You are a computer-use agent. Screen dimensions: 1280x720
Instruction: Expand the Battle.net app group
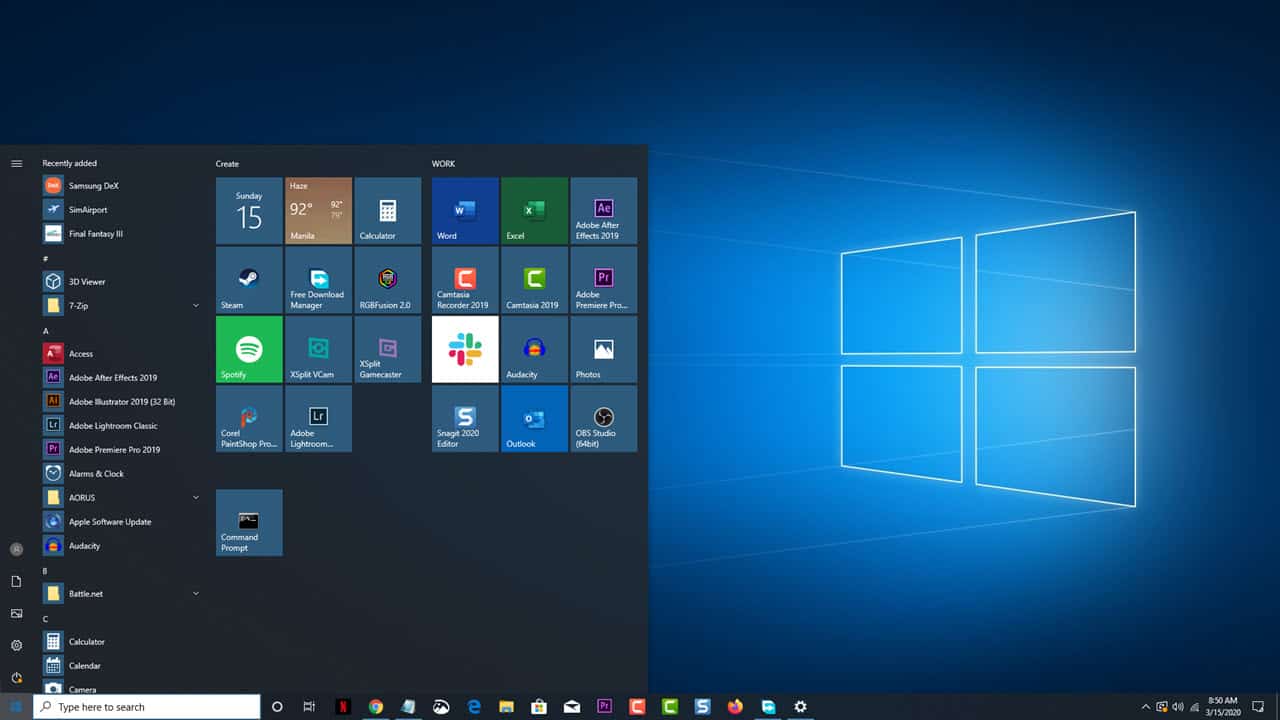pos(195,593)
